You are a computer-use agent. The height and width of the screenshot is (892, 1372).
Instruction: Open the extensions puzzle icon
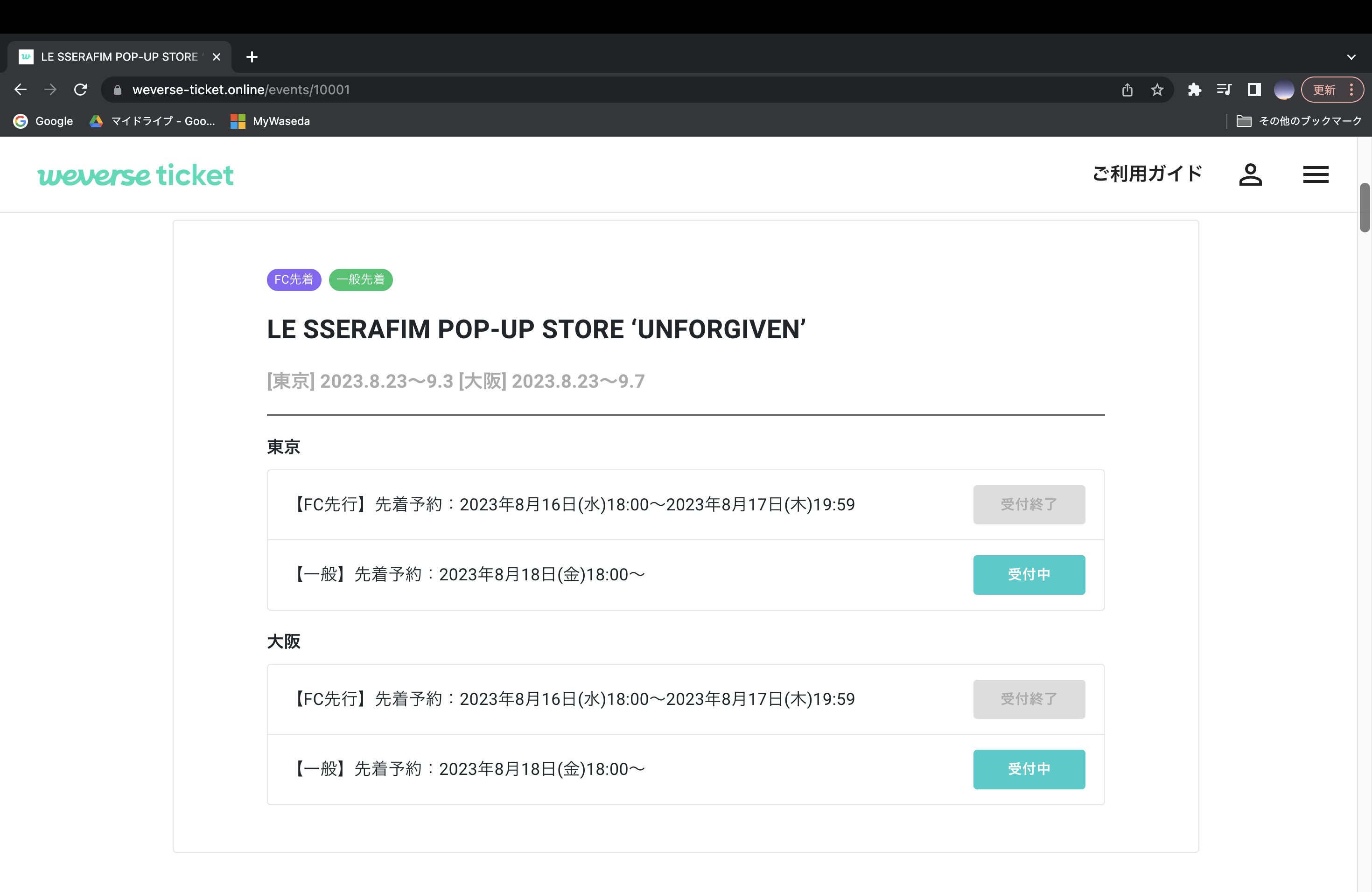[x=1194, y=89]
